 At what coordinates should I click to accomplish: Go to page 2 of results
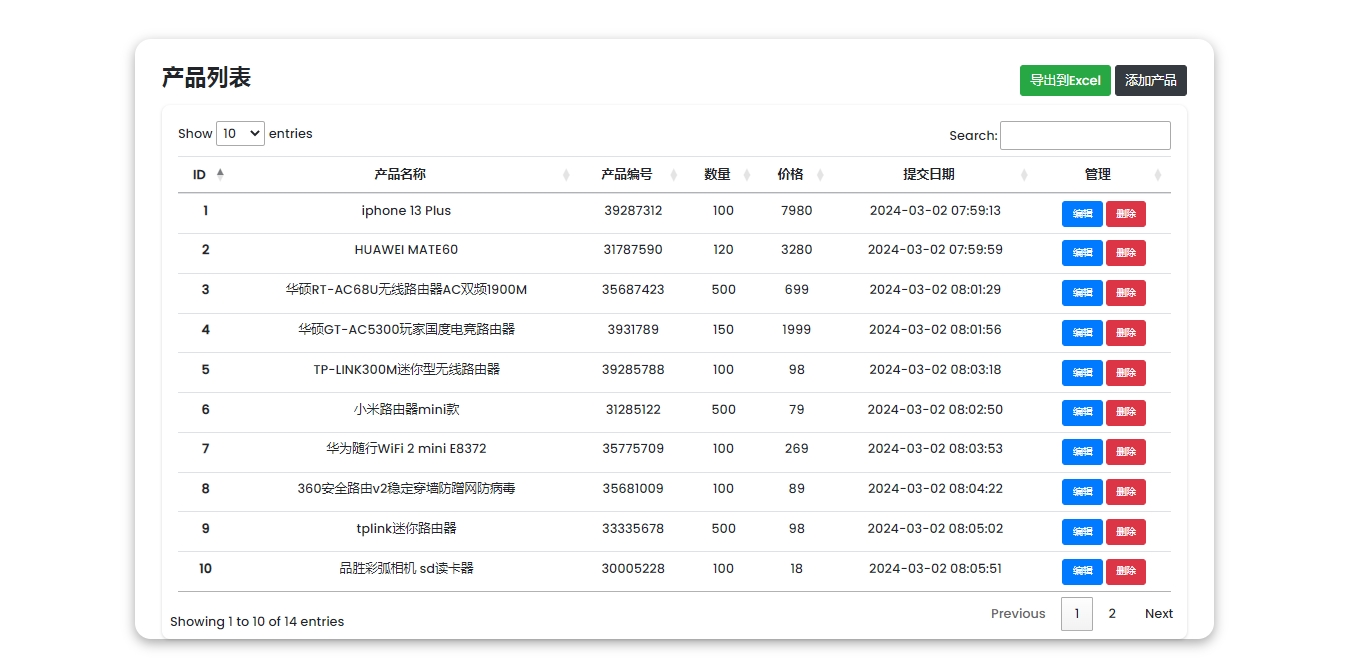point(1112,614)
